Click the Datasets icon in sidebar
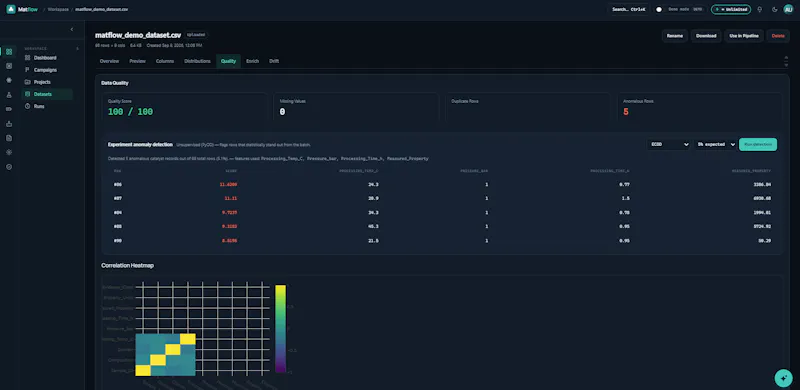The image size is (800, 390). pyautogui.click(x=28, y=94)
